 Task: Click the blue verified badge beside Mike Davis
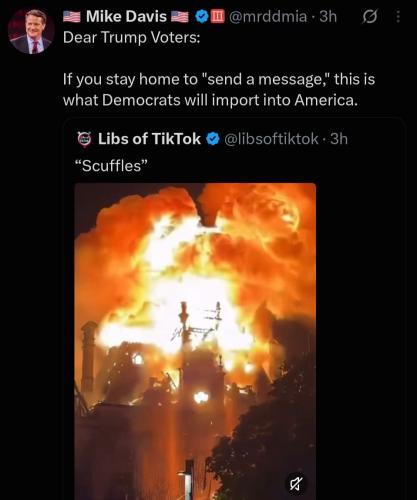click(202, 16)
